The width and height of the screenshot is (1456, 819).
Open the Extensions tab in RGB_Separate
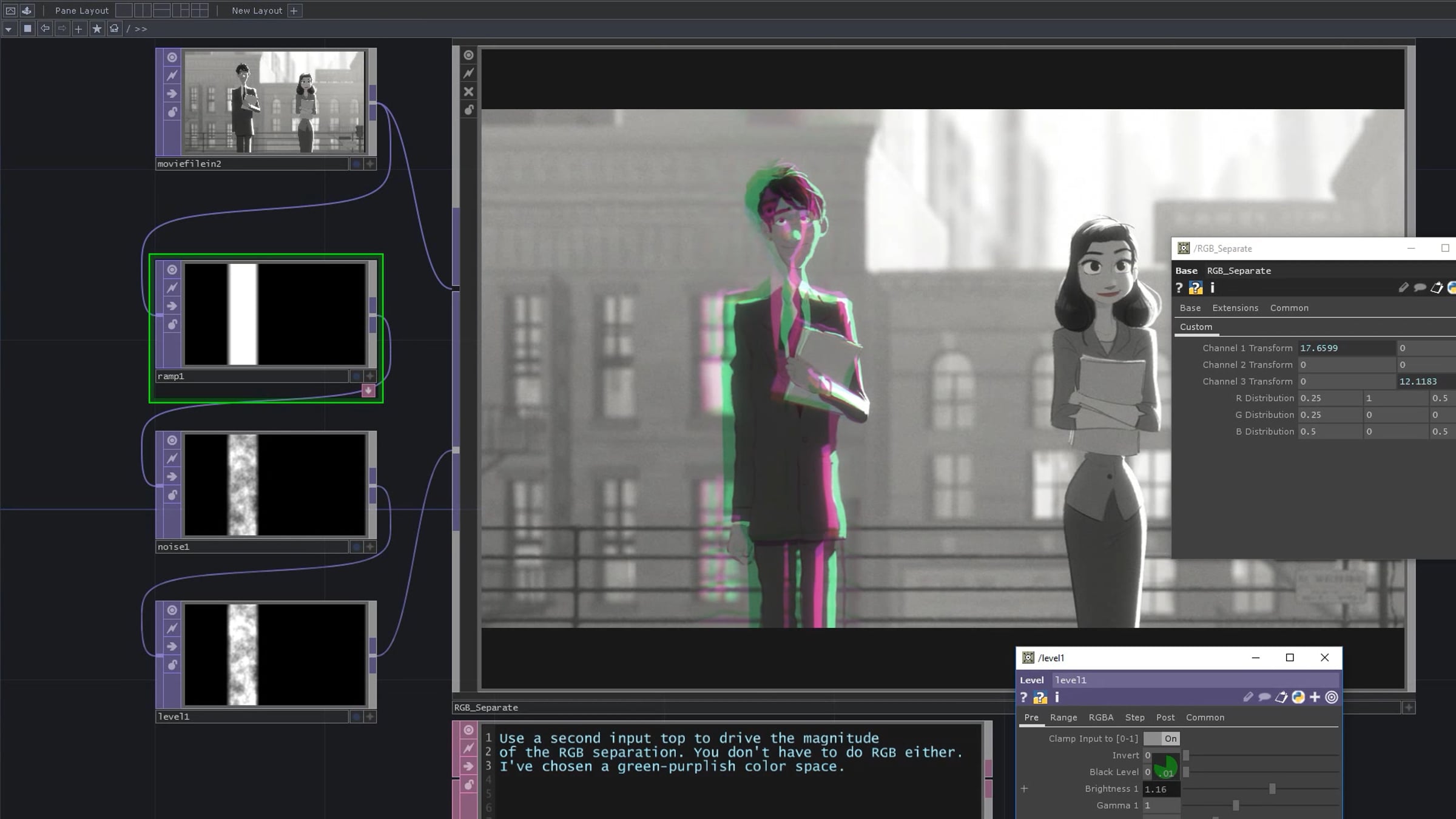click(x=1235, y=308)
